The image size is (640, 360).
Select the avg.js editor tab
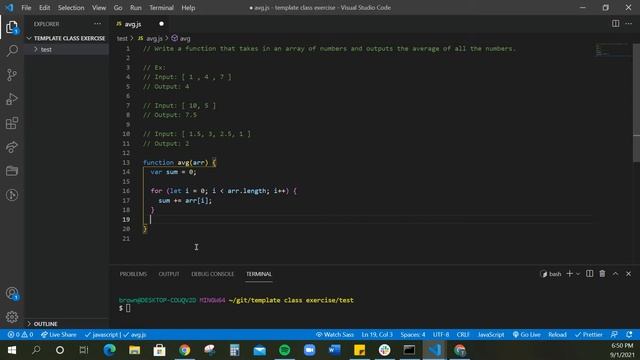[140, 24]
